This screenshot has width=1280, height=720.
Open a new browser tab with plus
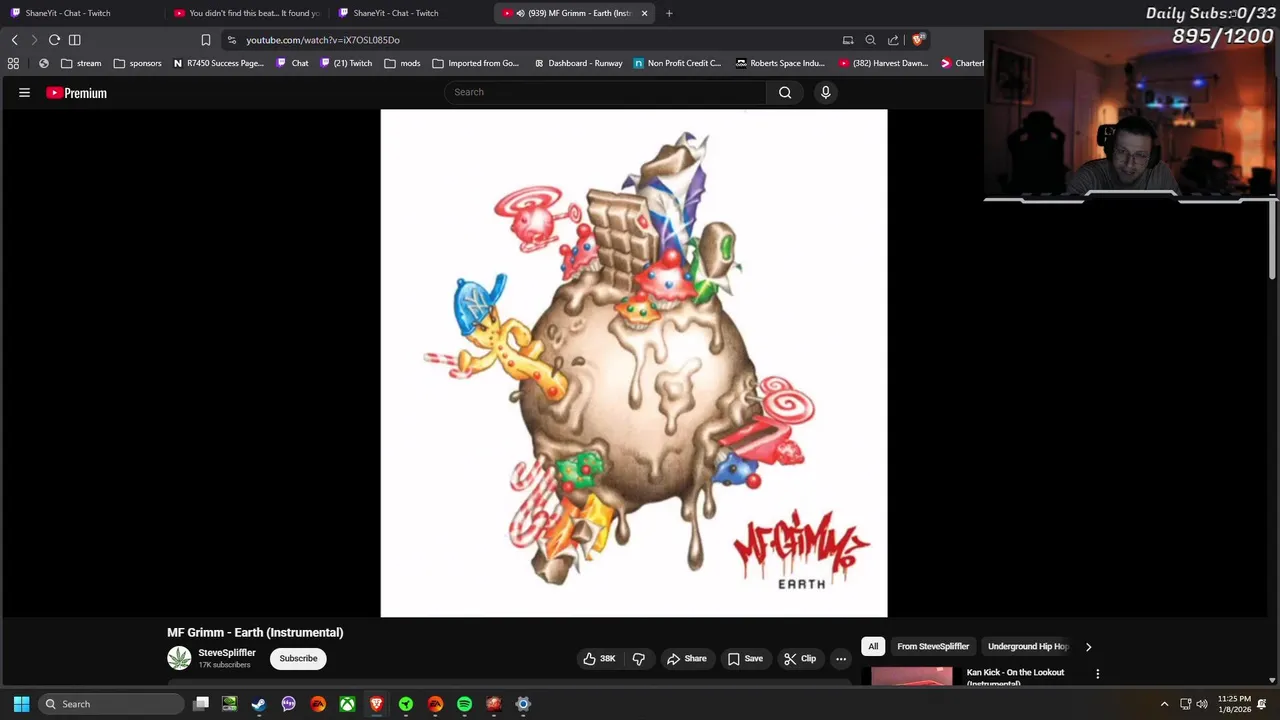pyautogui.click(x=669, y=13)
